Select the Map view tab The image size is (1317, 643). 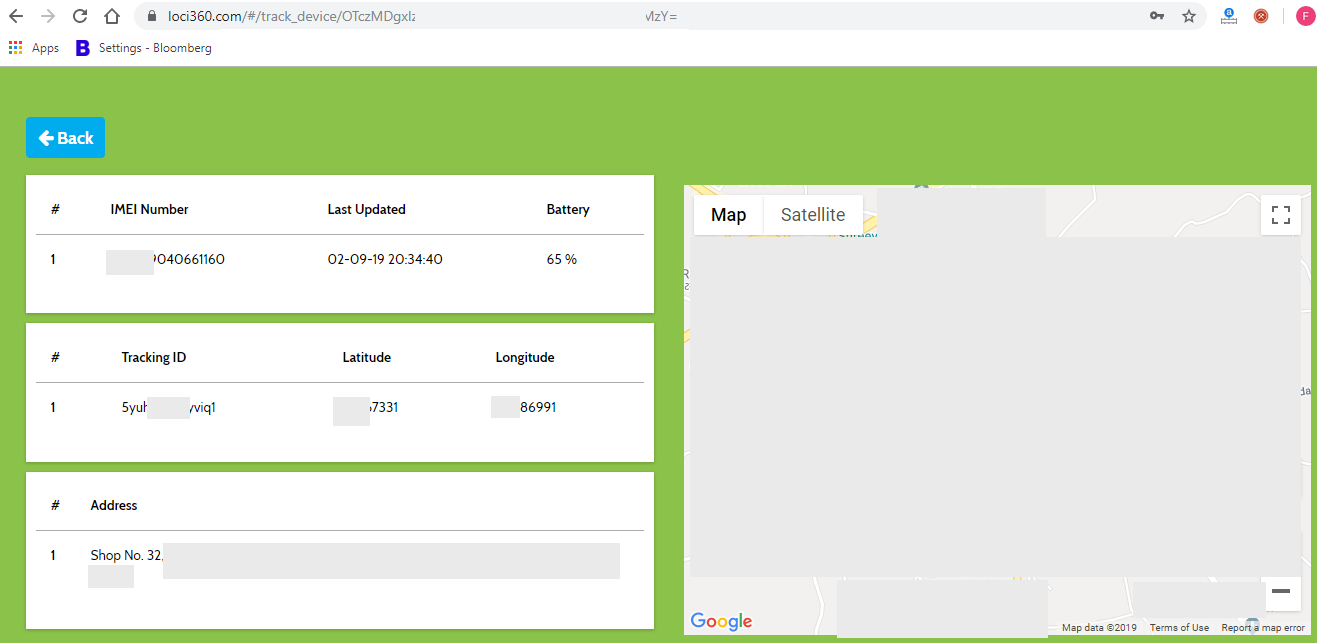(x=728, y=215)
